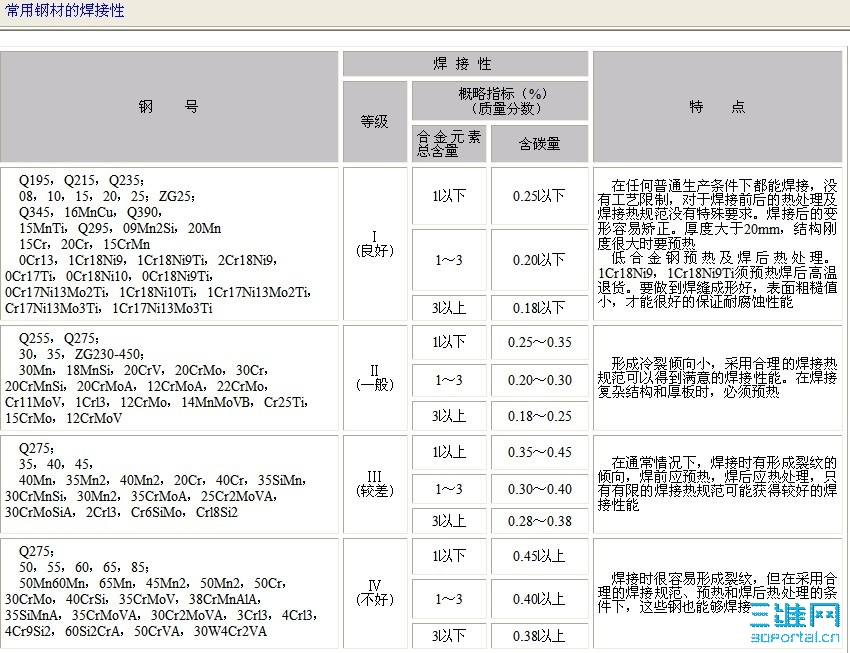Click the 概略指标（%）质量分数 header
Viewport: 850px width, 653px height.
pos(500,101)
